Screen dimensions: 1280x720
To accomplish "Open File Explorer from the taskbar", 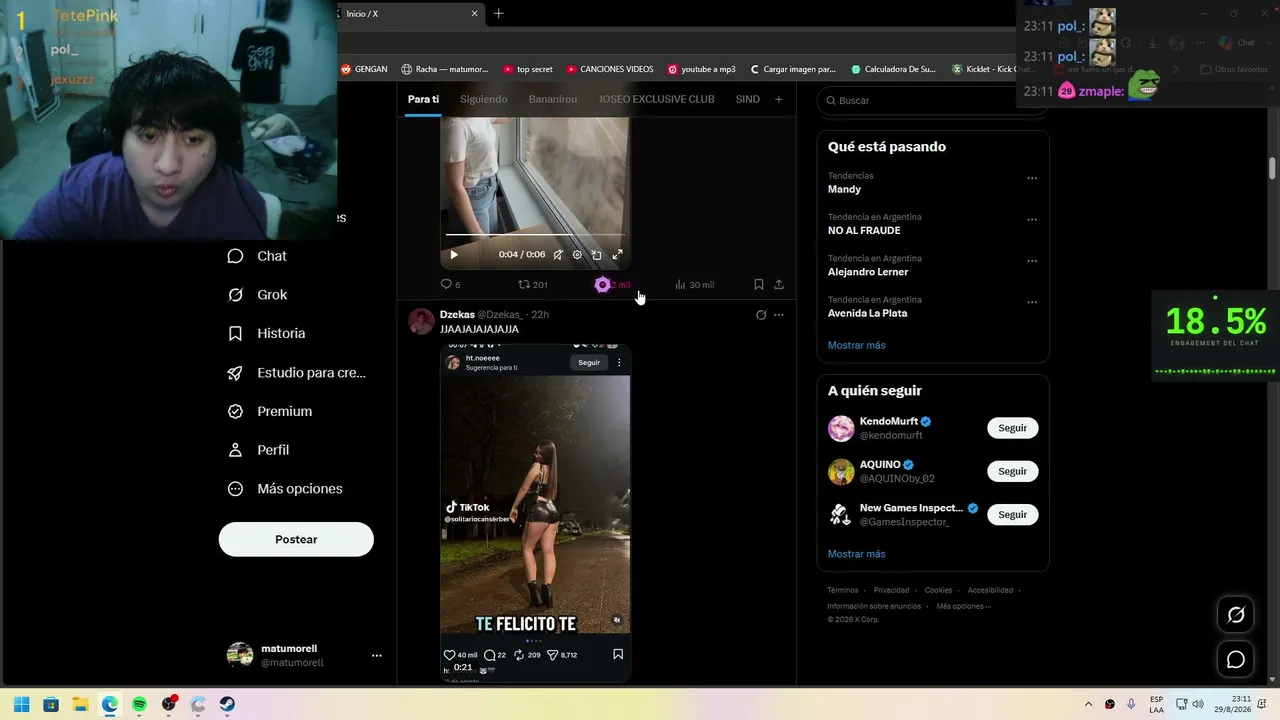I will (80, 704).
